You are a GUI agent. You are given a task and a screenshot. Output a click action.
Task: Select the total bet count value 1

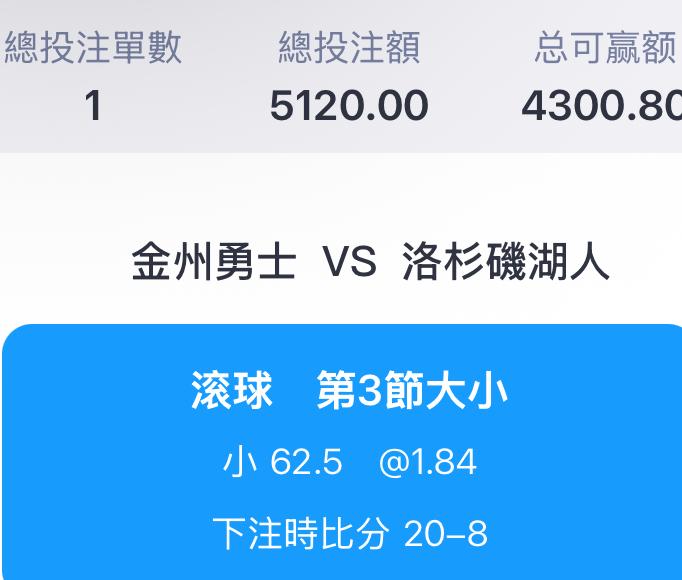click(93, 106)
